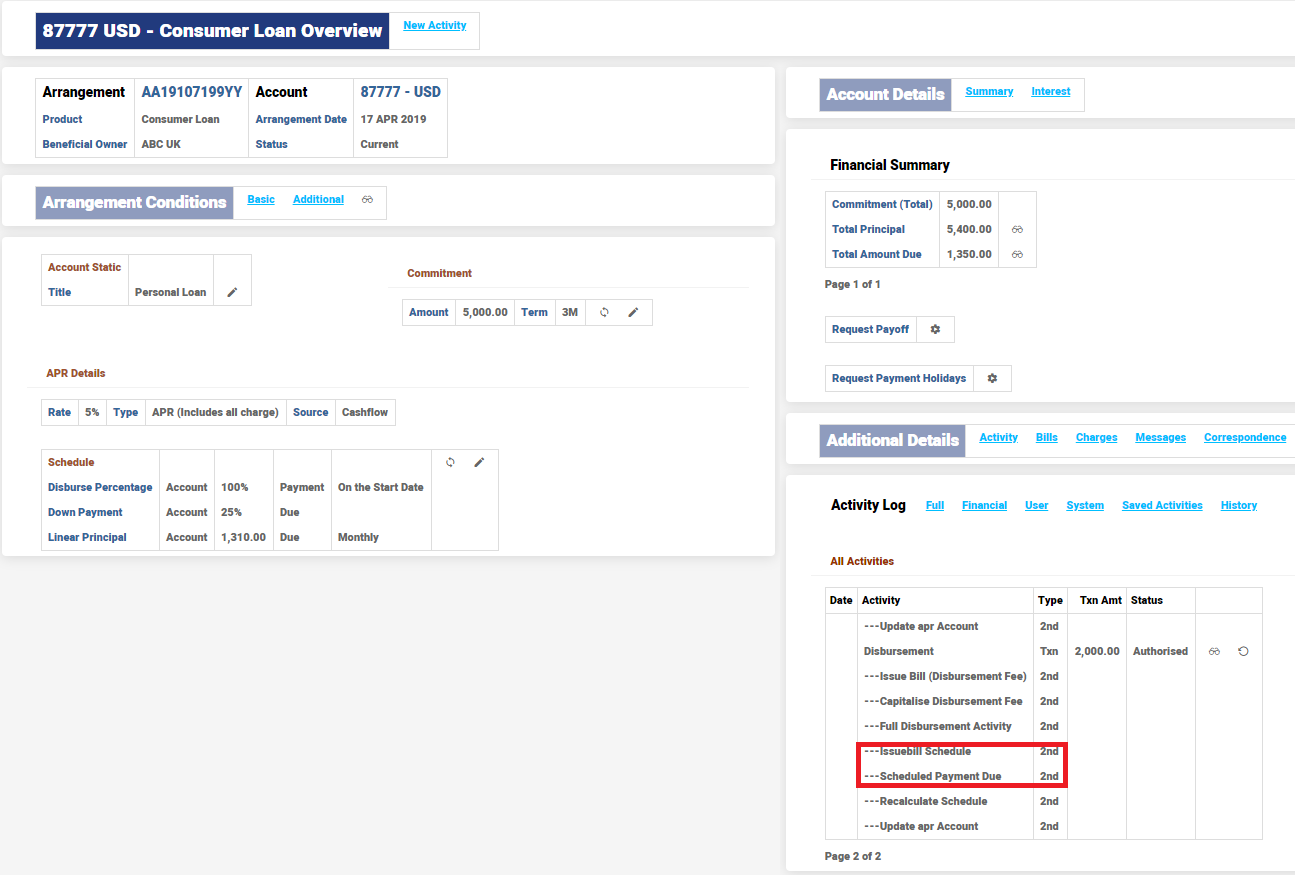View the Disbursement activity with glasses icon
The image size is (1295, 875).
click(1214, 651)
